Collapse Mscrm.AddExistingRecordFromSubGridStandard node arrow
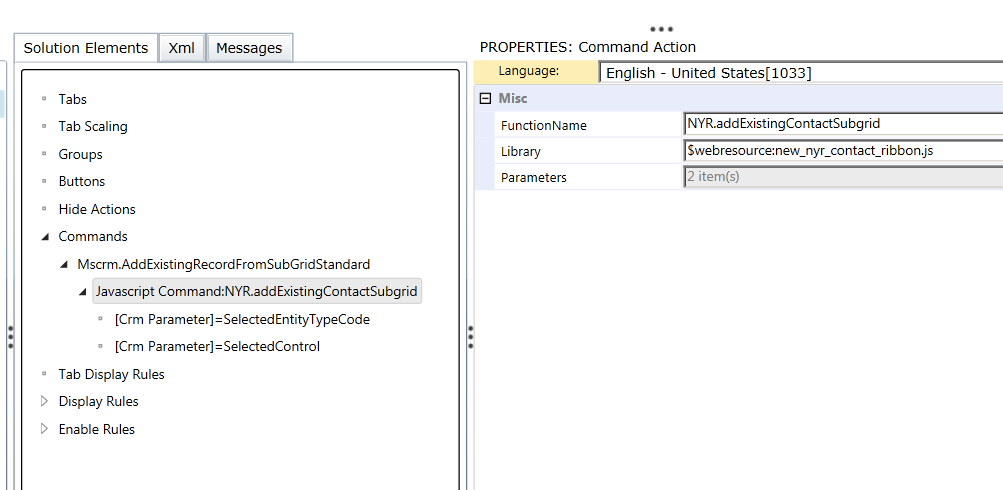Image resolution: width=1003 pixels, height=490 pixels. click(63, 265)
